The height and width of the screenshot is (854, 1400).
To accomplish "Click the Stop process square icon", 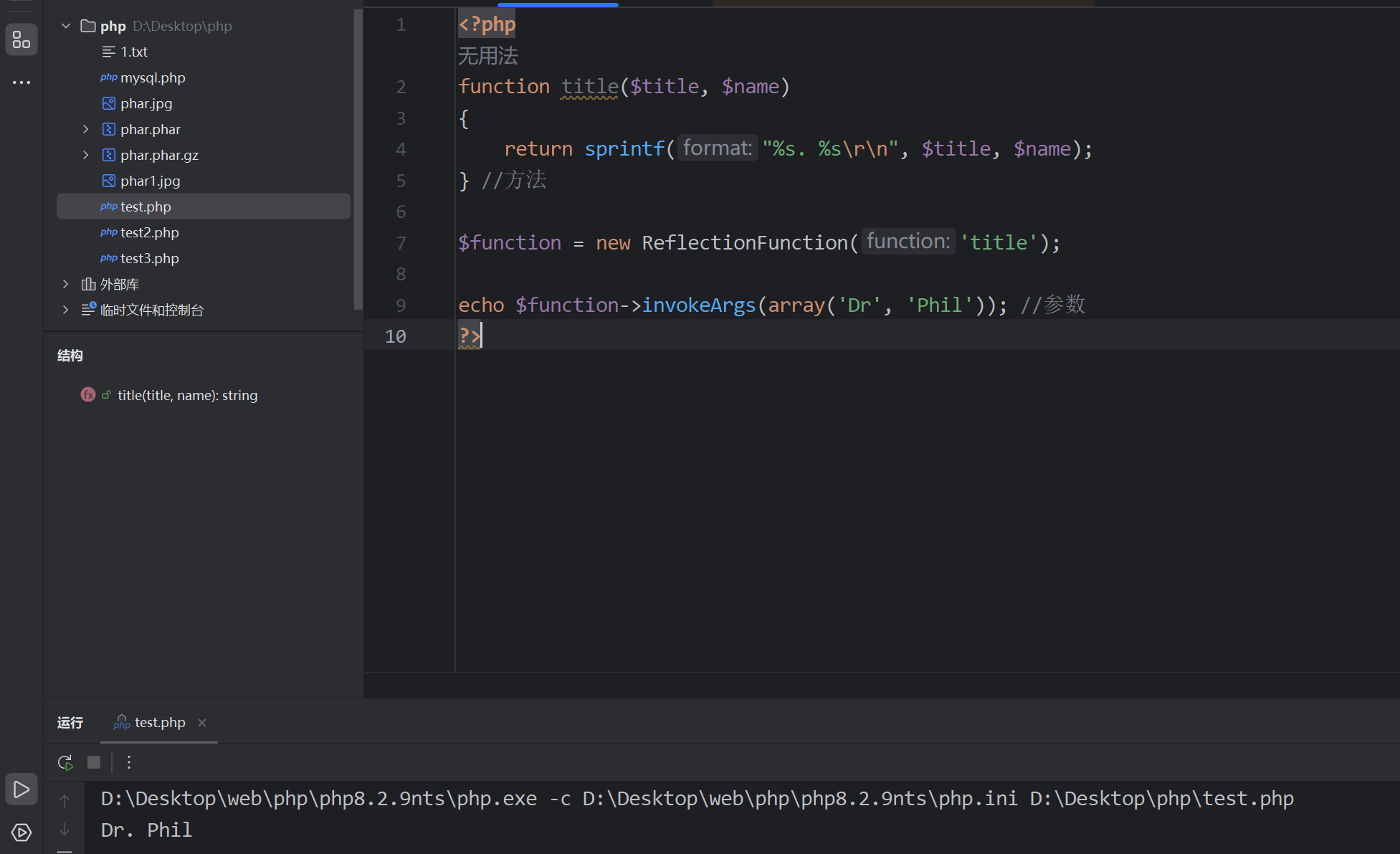I will coord(94,762).
